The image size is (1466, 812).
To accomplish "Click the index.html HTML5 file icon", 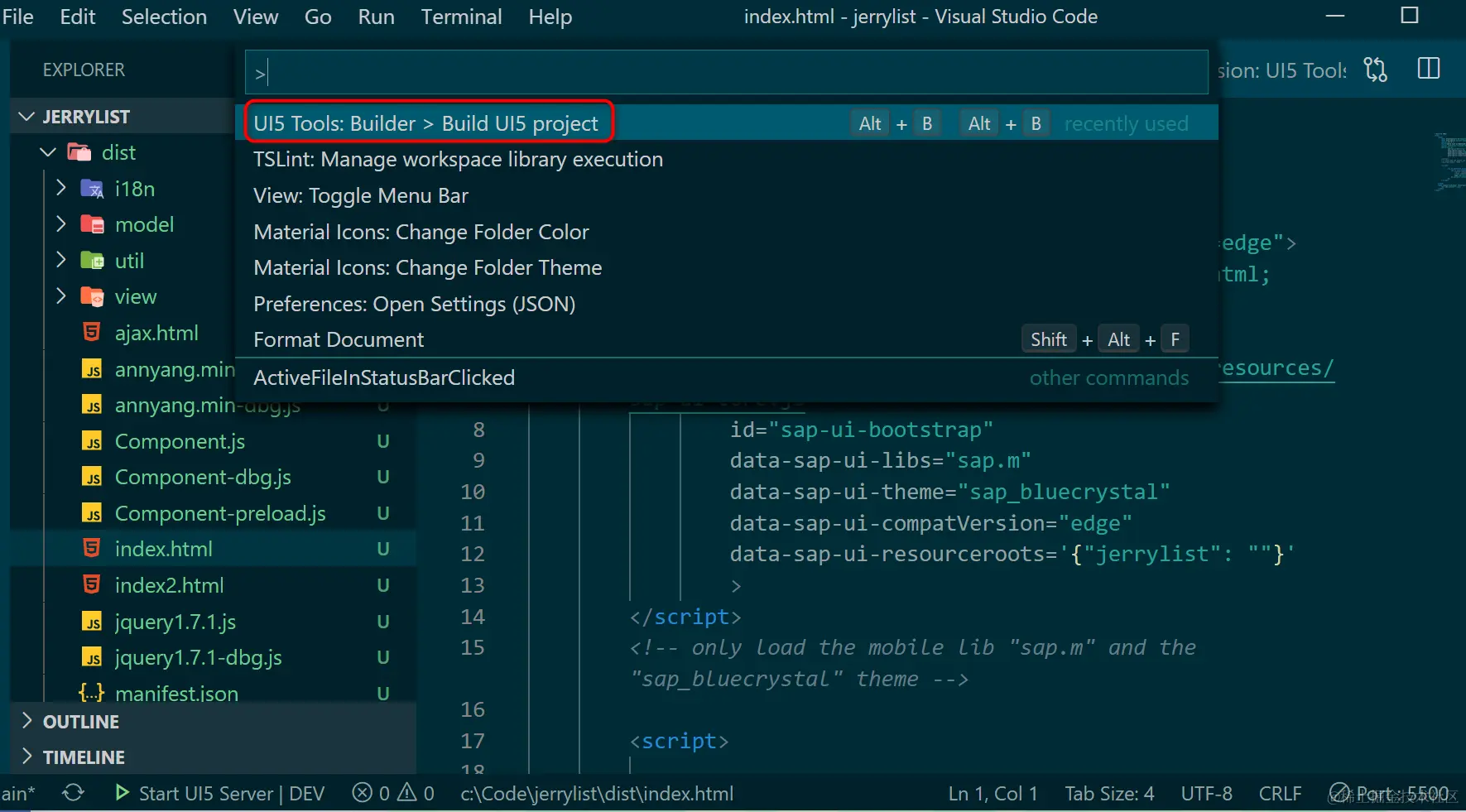I will tap(92, 549).
